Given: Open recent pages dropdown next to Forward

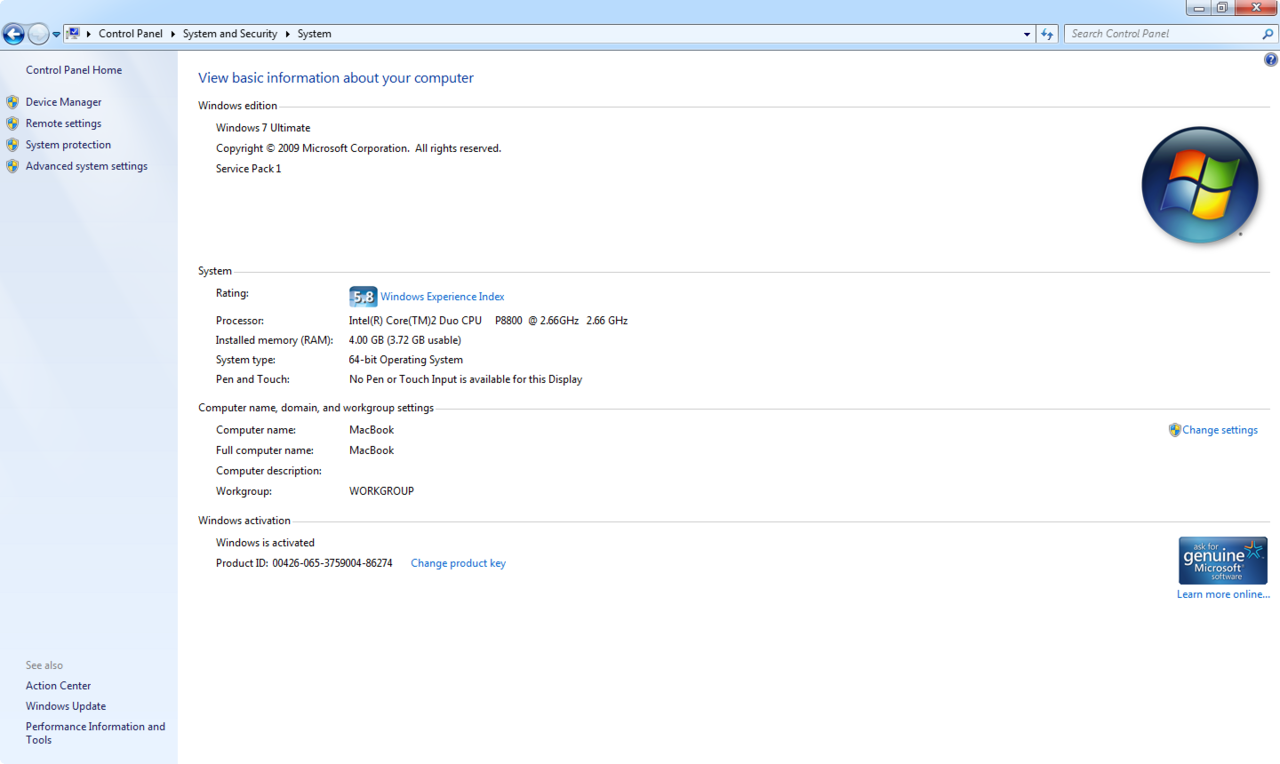Looking at the screenshot, I should click(x=56, y=35).
